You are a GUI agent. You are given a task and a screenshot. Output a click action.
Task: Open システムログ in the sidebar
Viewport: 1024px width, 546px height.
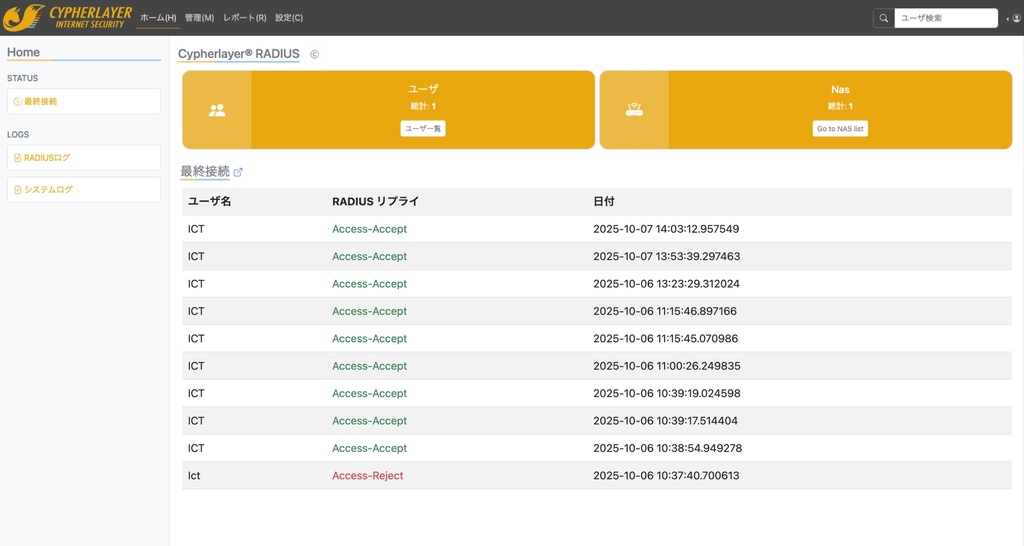48,190
